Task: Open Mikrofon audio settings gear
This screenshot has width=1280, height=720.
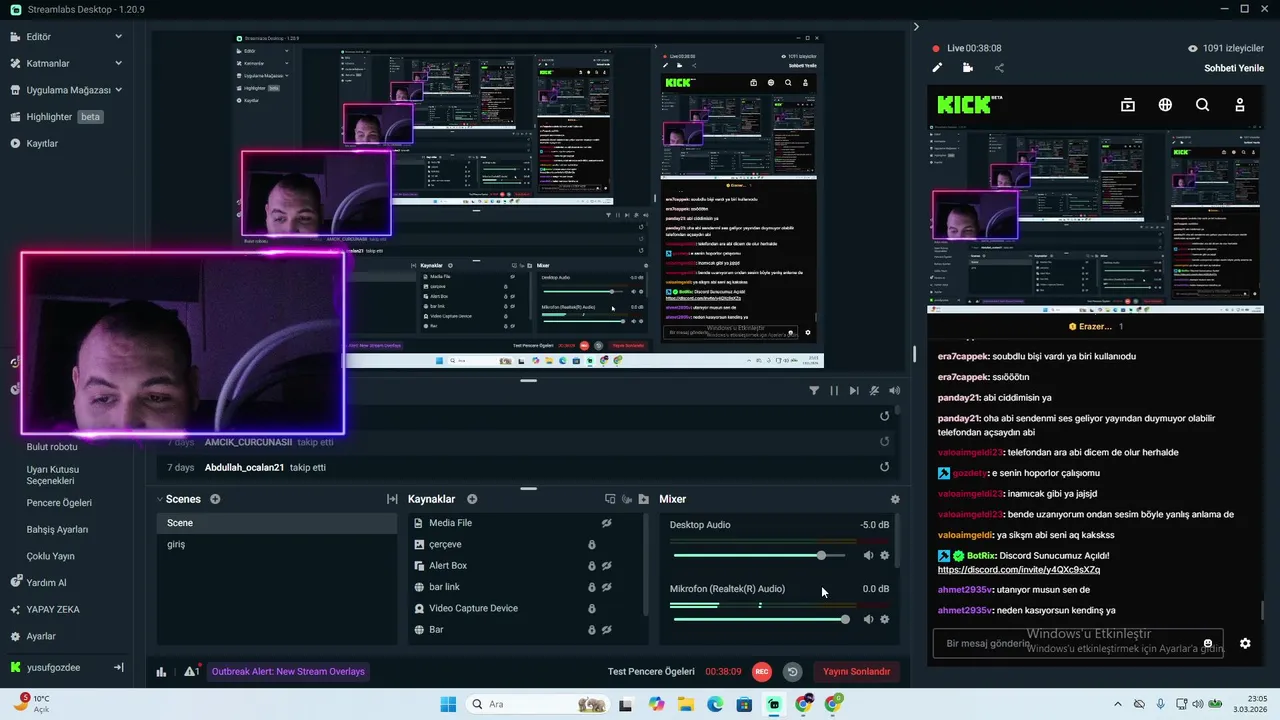Action: pyautogui.click(x=884, y=619)
